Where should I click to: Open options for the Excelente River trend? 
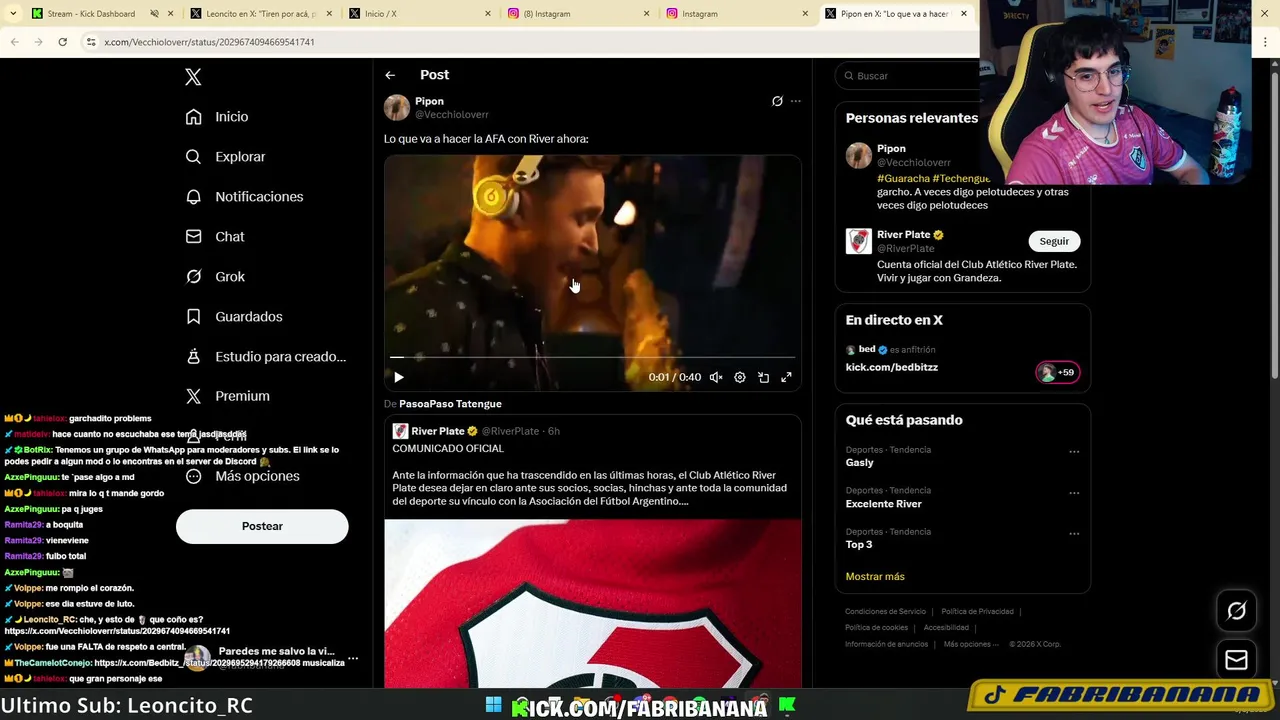(1074, 493)
